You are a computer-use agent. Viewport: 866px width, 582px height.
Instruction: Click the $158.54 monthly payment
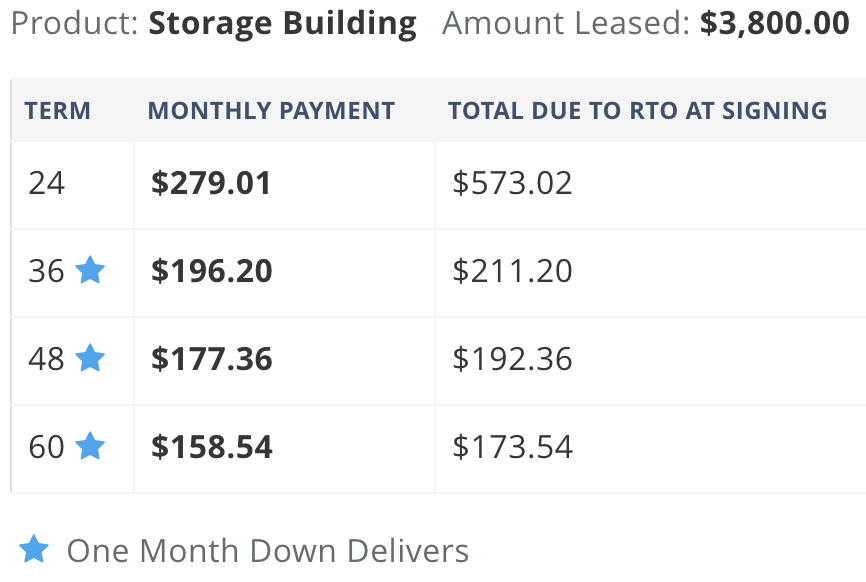pyautogui.click(x=212, y=446)
